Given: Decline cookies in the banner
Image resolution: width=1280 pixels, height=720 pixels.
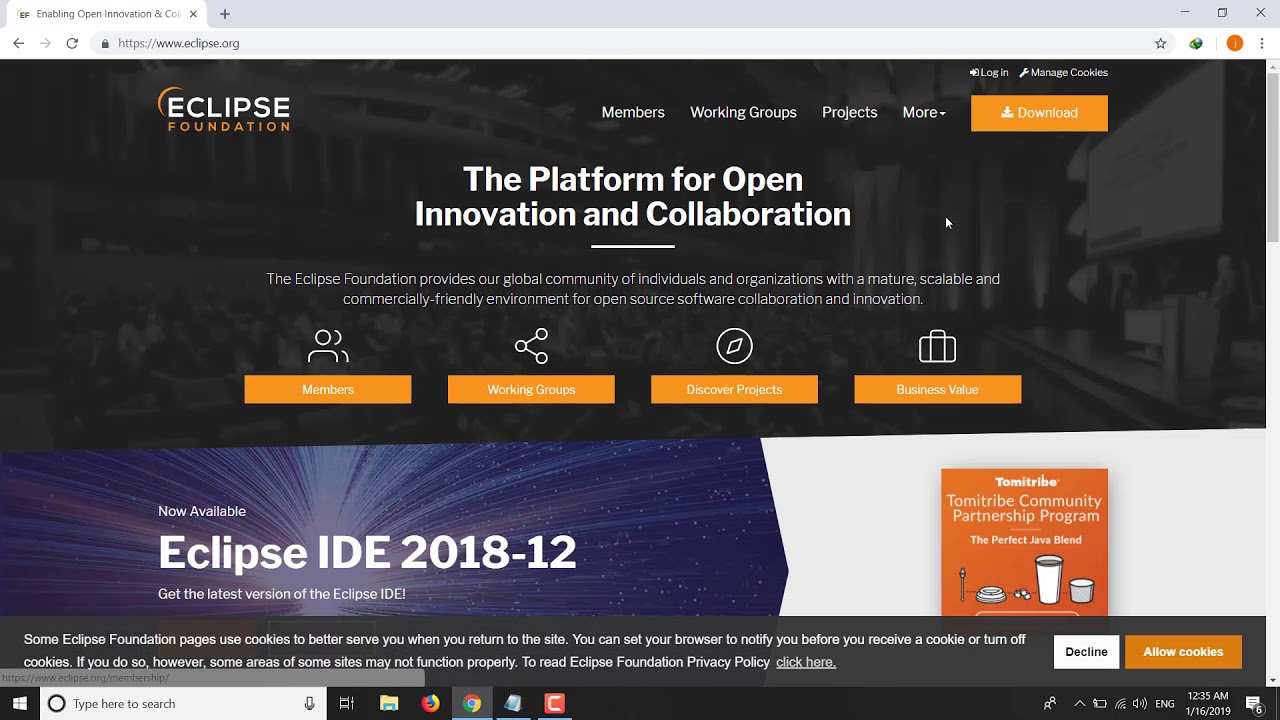Looking at the screenshot, I should (1086, 652).
